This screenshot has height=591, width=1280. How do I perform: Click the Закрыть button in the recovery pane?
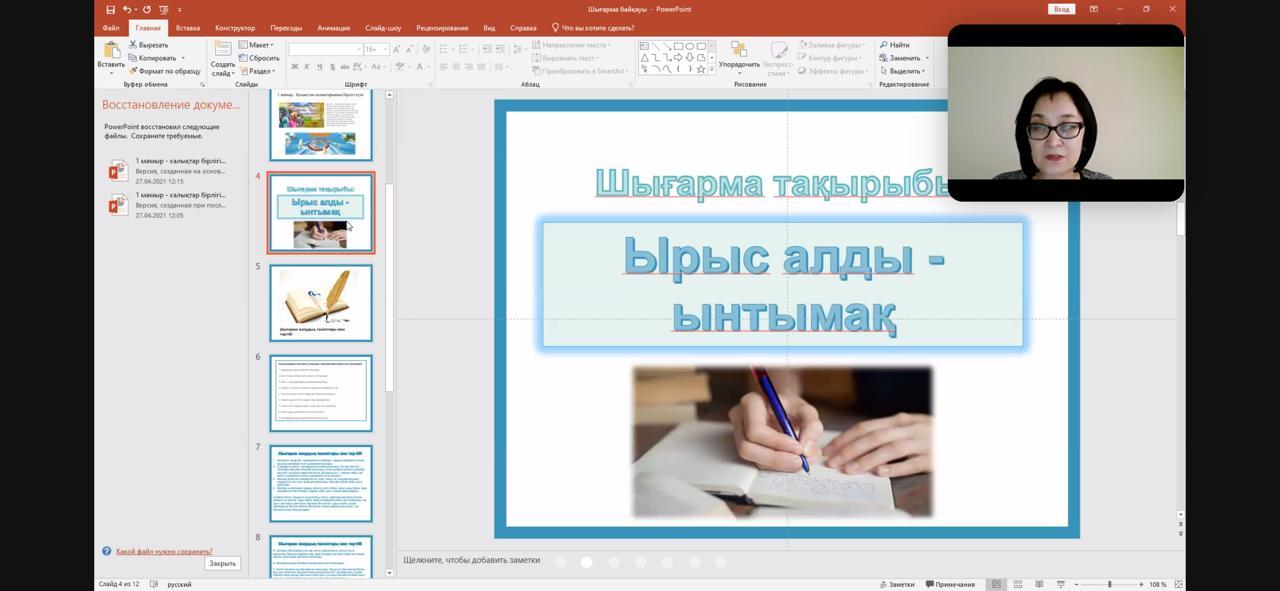(222, 563)
